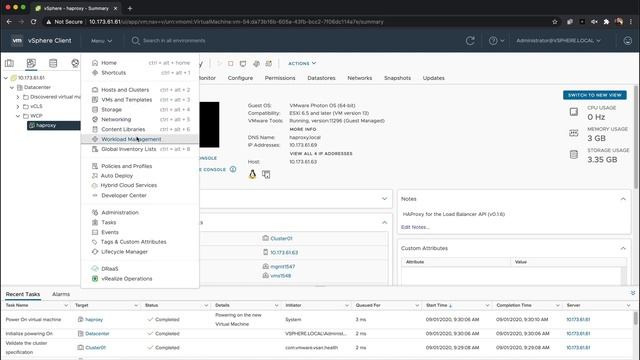Click the smiley feedback icon
Viewport: 640px width, 360px height.
[628, 40]
